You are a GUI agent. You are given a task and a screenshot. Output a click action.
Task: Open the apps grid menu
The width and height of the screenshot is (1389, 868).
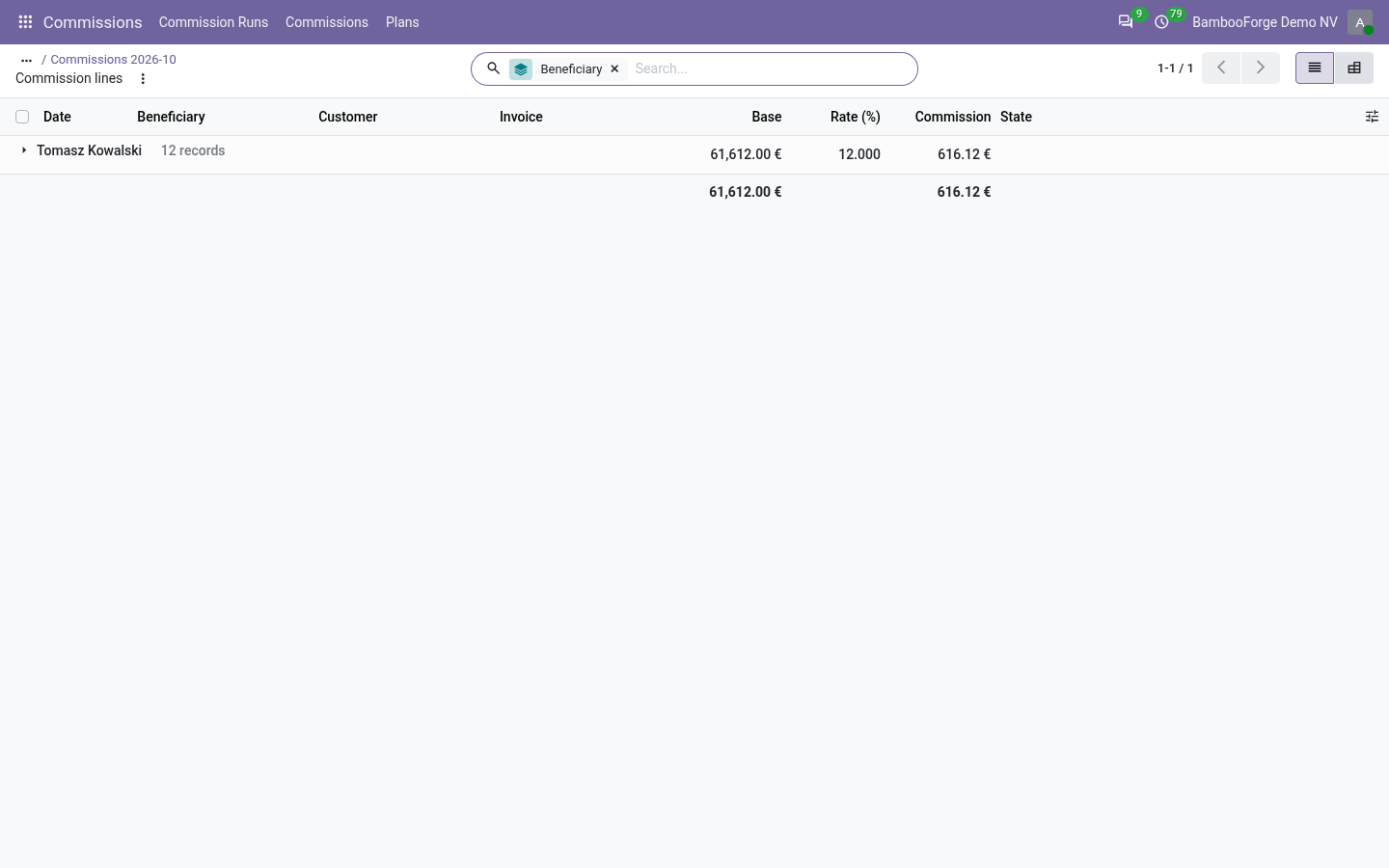(x=26, y=22)
